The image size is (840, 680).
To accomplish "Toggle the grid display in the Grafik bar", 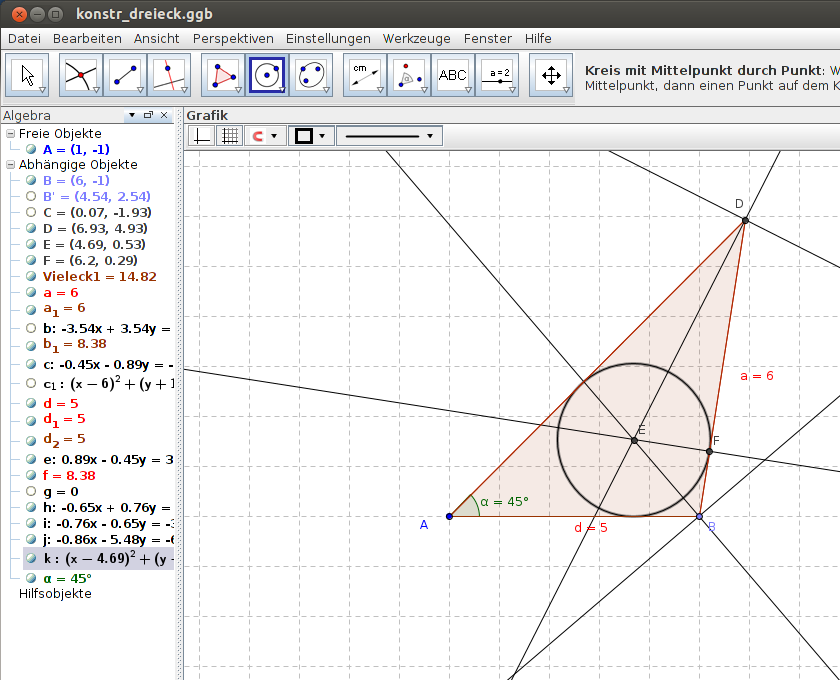I will click(x=229, y=135).
